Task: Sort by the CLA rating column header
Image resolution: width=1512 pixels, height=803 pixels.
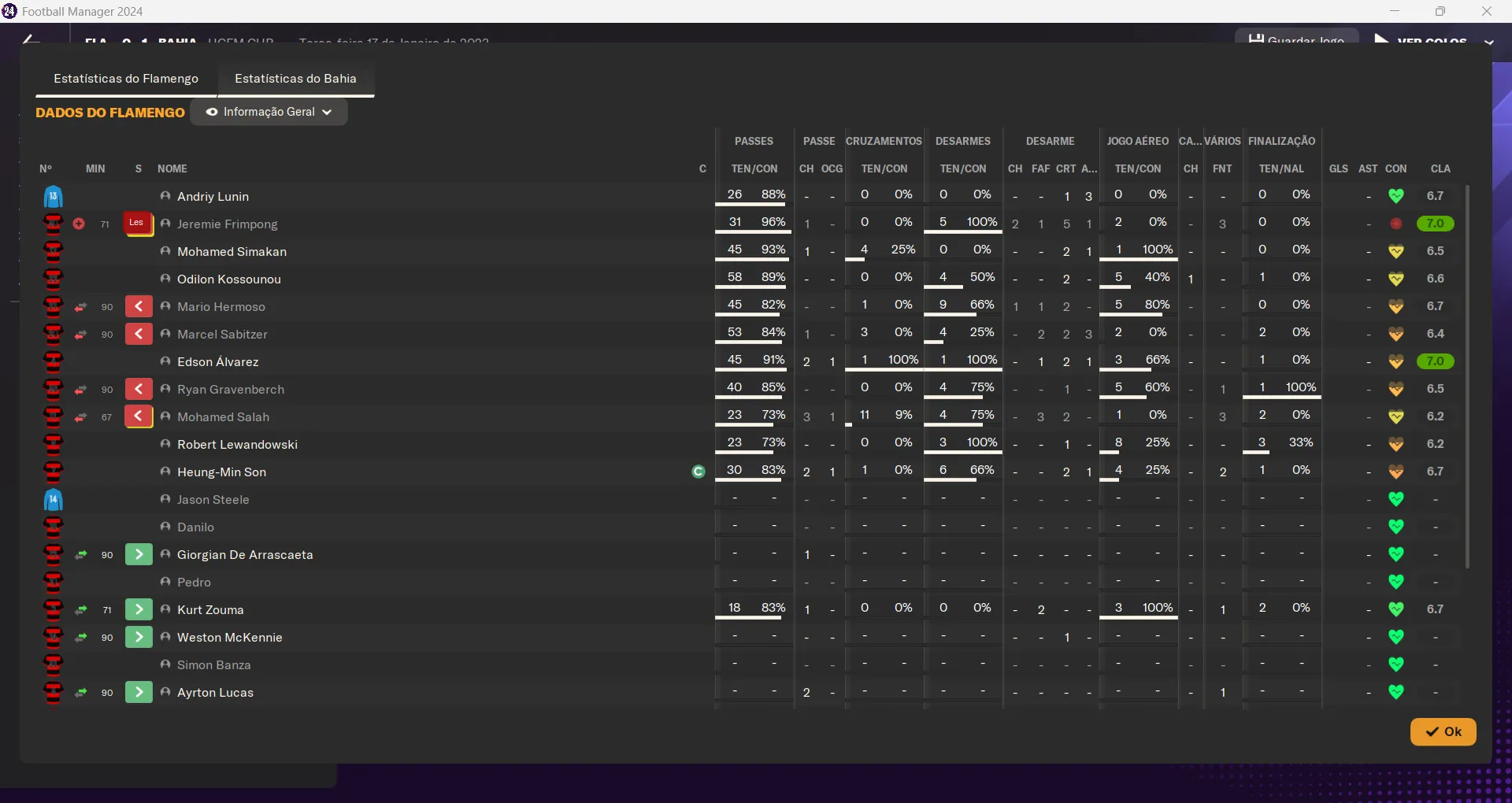Action: point(1440,168)
